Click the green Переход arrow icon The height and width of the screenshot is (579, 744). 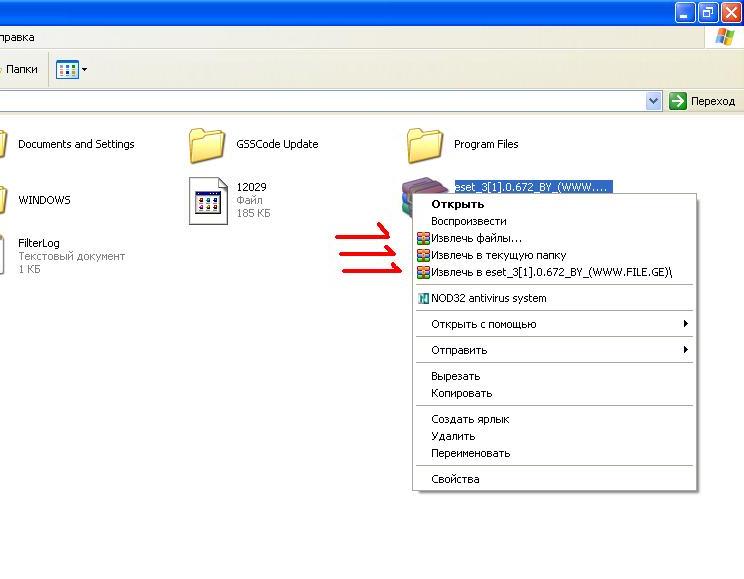(x=678, y=101)
